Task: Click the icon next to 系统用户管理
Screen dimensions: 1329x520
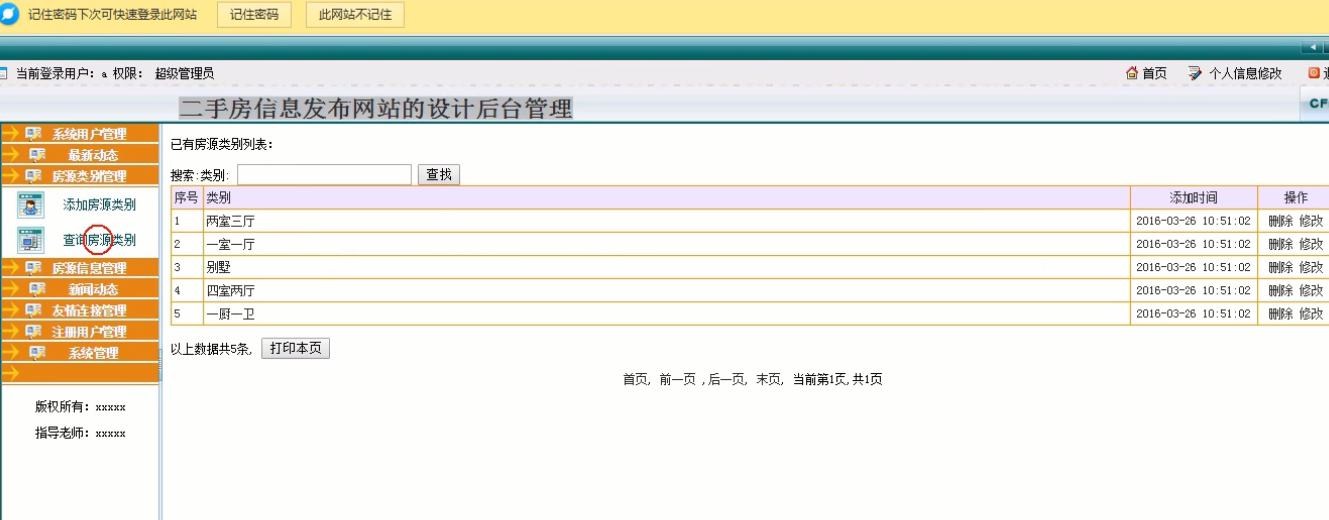Action: pos(34,134)
